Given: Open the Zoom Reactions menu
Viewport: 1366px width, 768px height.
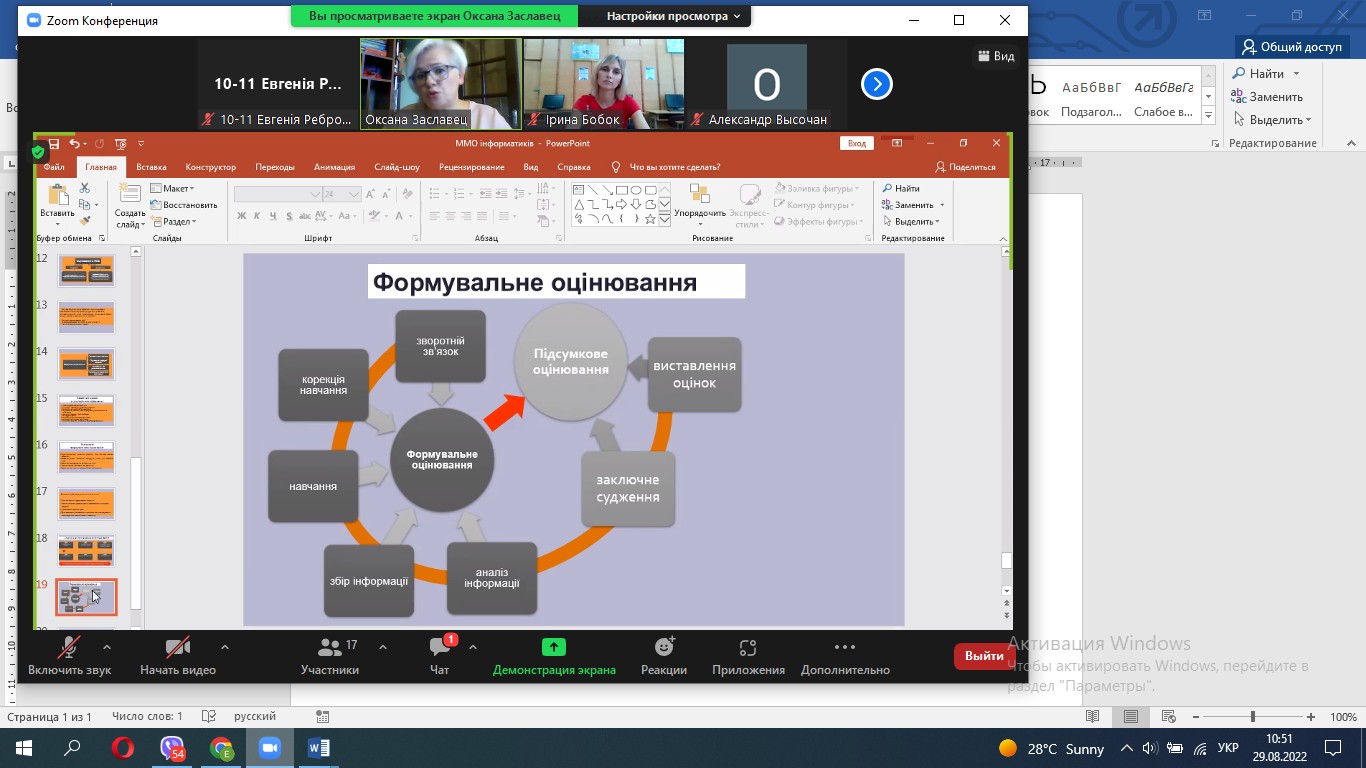Looking at the screenshot, I should 664,655.
